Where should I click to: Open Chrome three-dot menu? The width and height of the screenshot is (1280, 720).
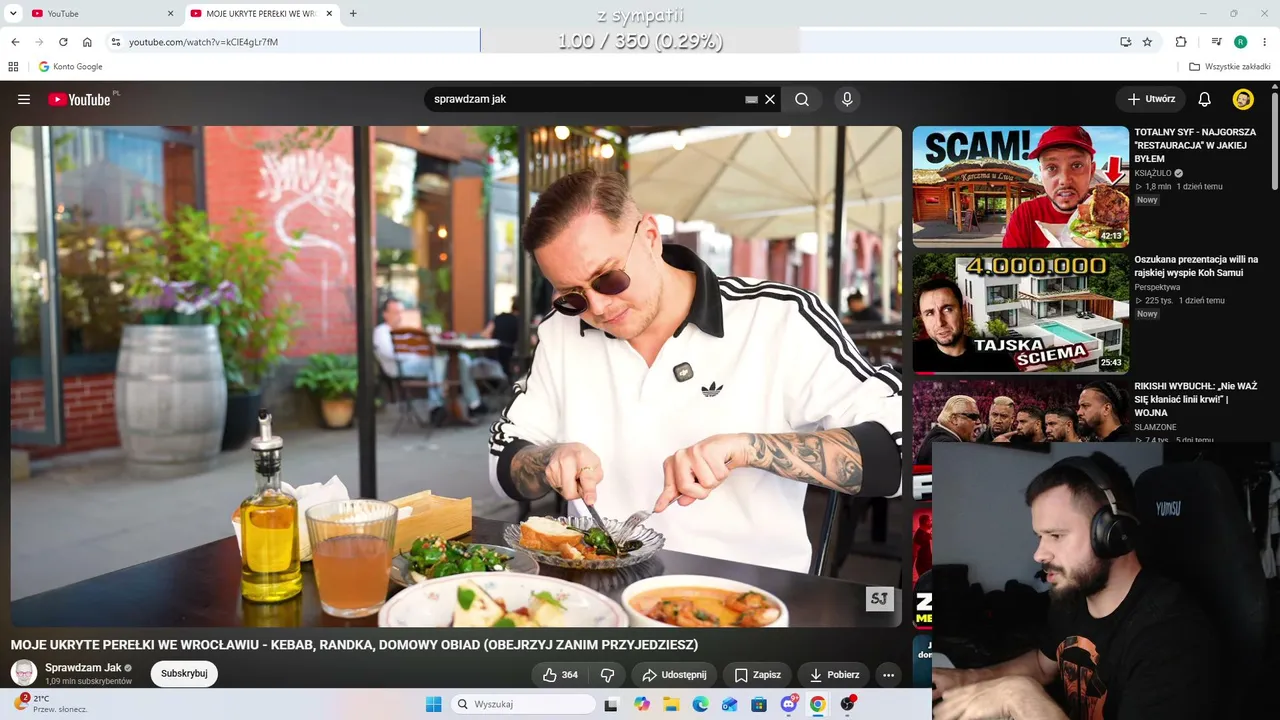click(x=1265, y=42)
